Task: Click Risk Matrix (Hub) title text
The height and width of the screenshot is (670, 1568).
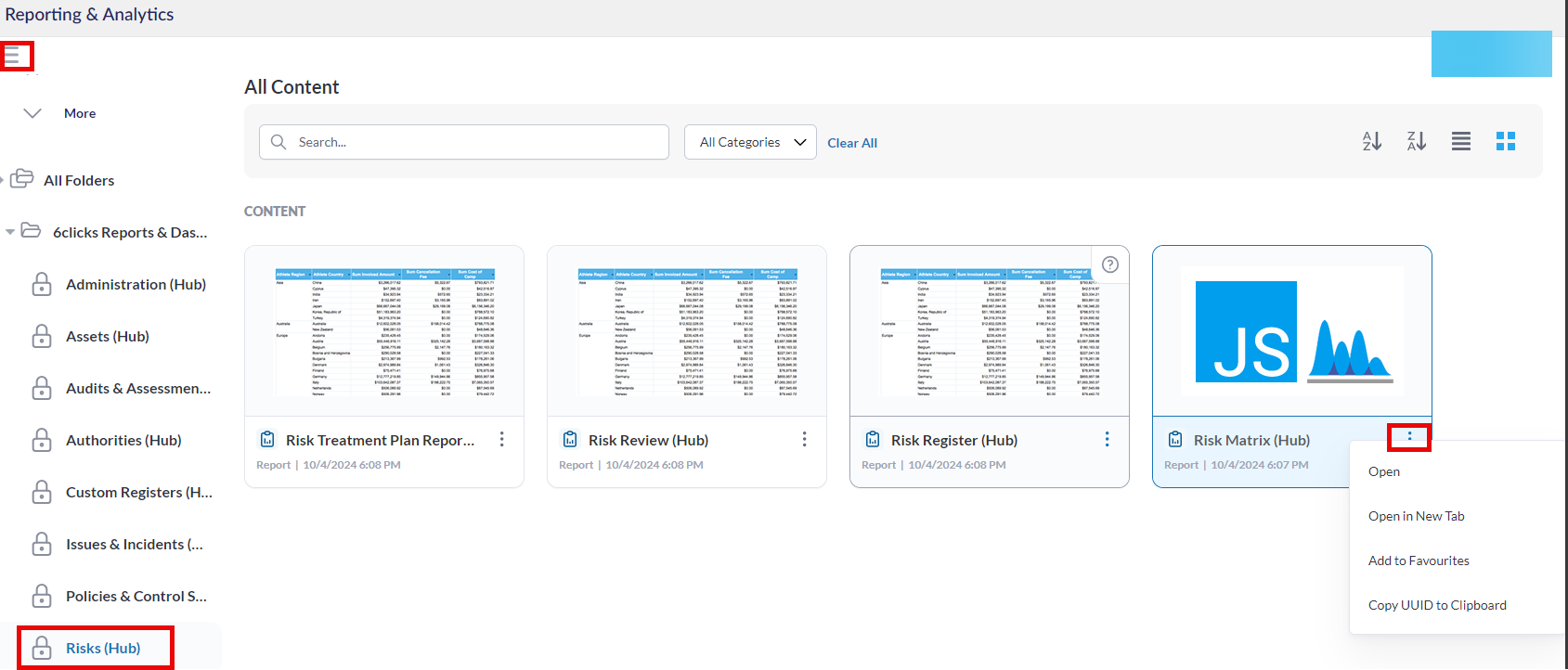Action: click(1251, 440)
